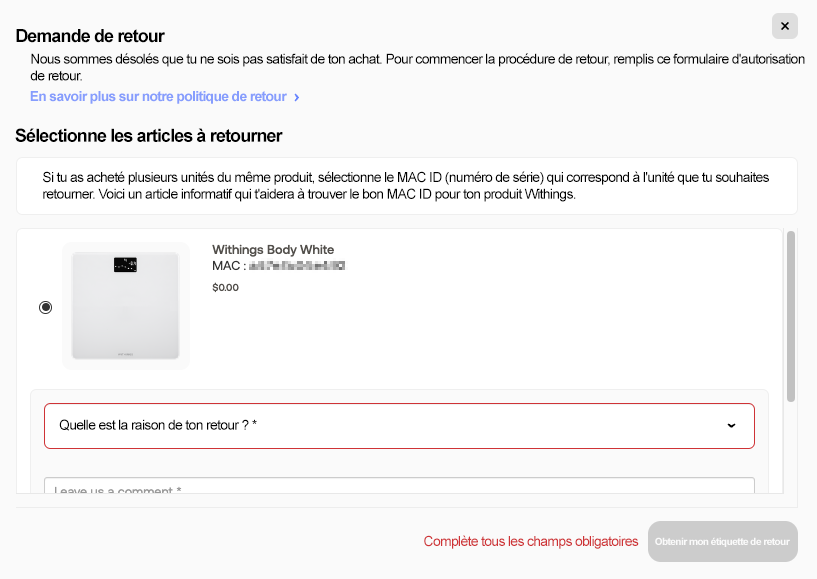Close the Demande de retour dialog
This screenshot has height=579, width=817.
click(785, 26)
